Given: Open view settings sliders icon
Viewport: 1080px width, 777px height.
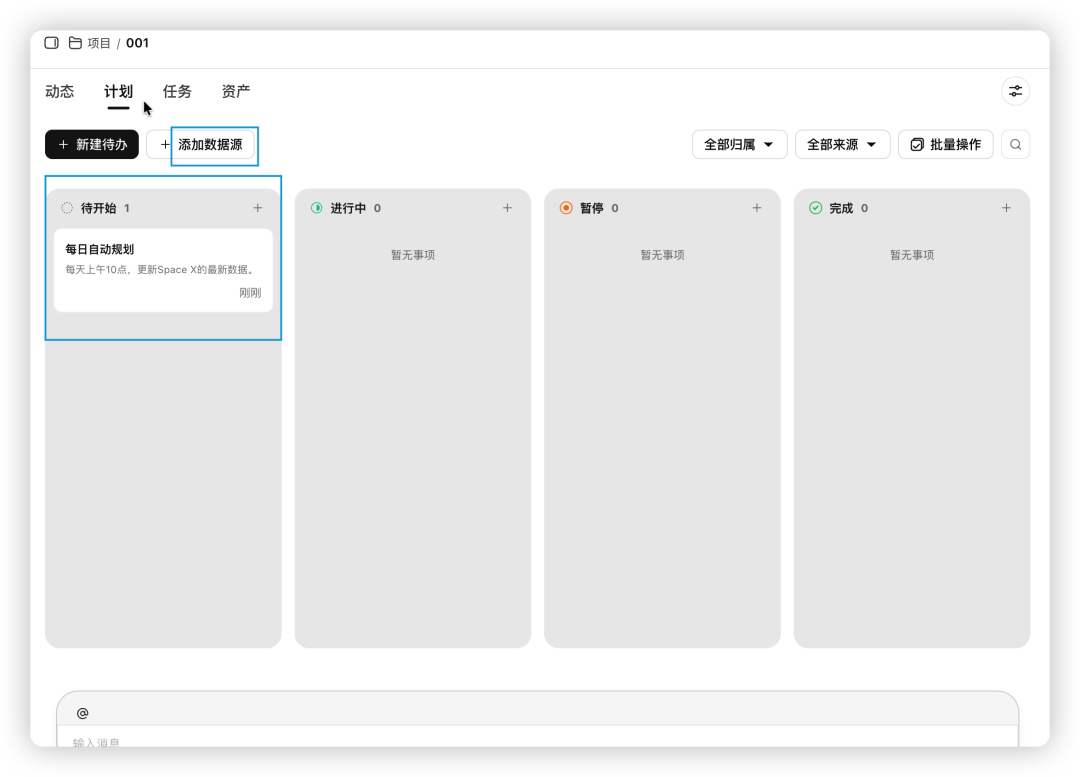Looking at the screenshot, I should (x=1015, y=91).
